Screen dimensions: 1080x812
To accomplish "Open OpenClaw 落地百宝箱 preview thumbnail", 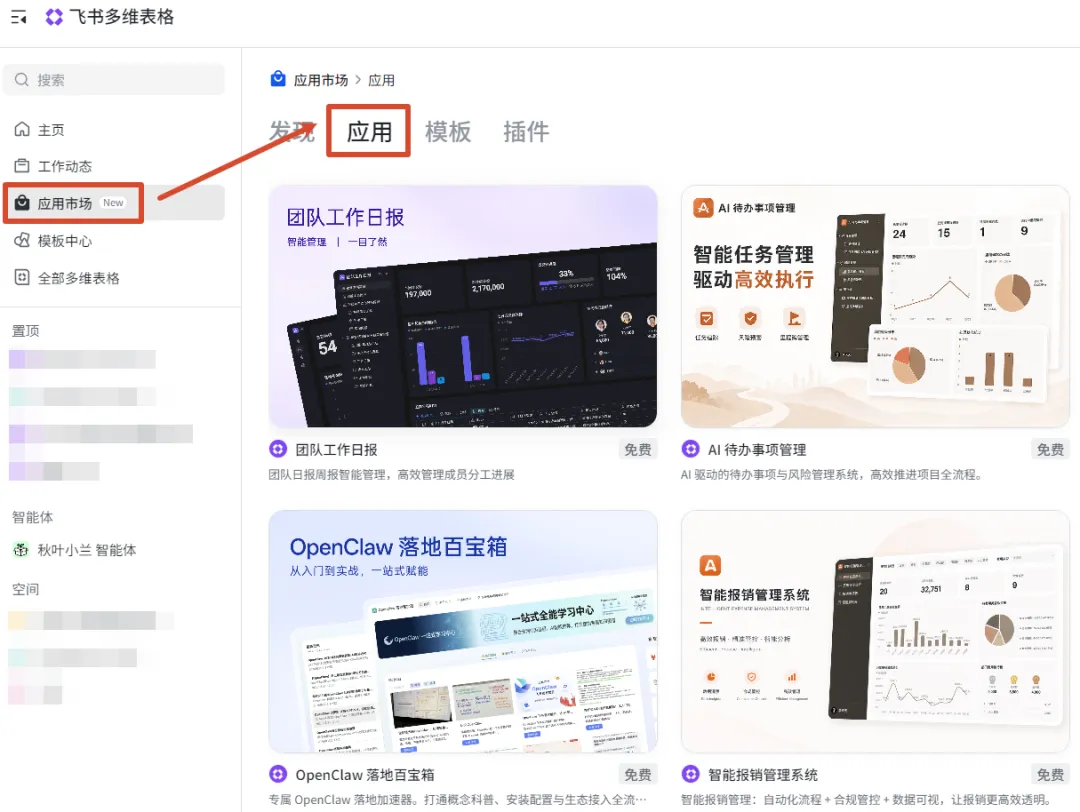I will coord(463,632).
